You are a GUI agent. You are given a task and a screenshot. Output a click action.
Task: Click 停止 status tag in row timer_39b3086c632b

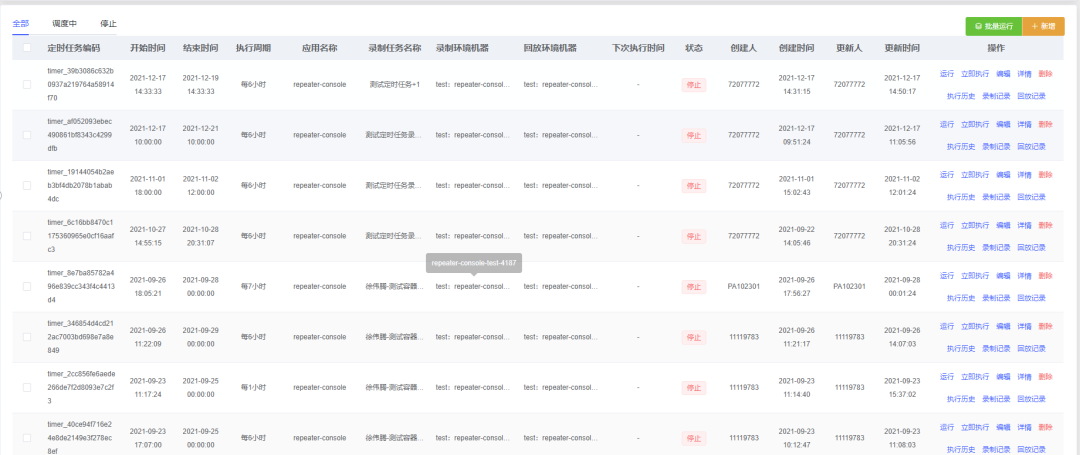(x=694, y=85)
